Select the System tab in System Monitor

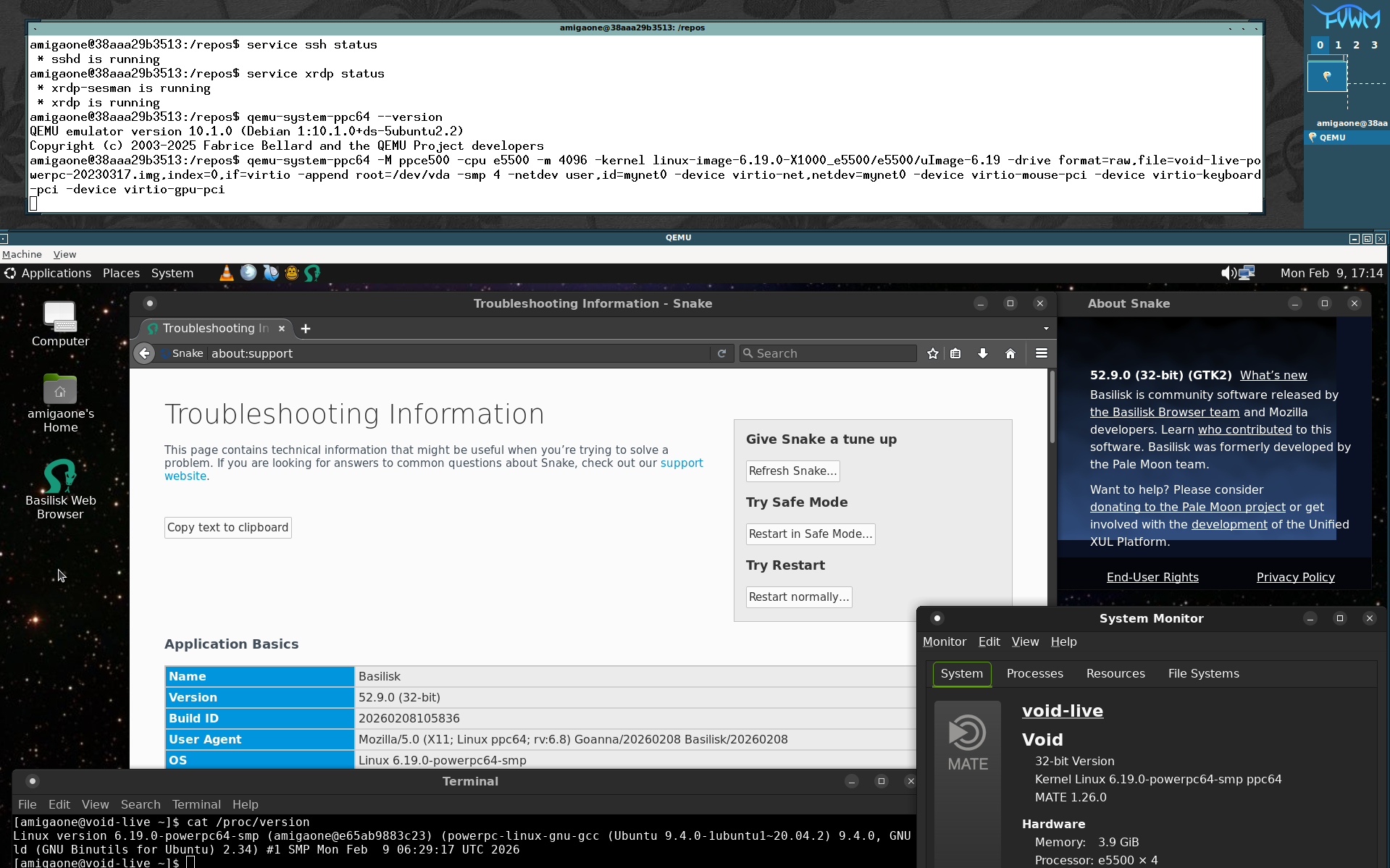[962, 673]
